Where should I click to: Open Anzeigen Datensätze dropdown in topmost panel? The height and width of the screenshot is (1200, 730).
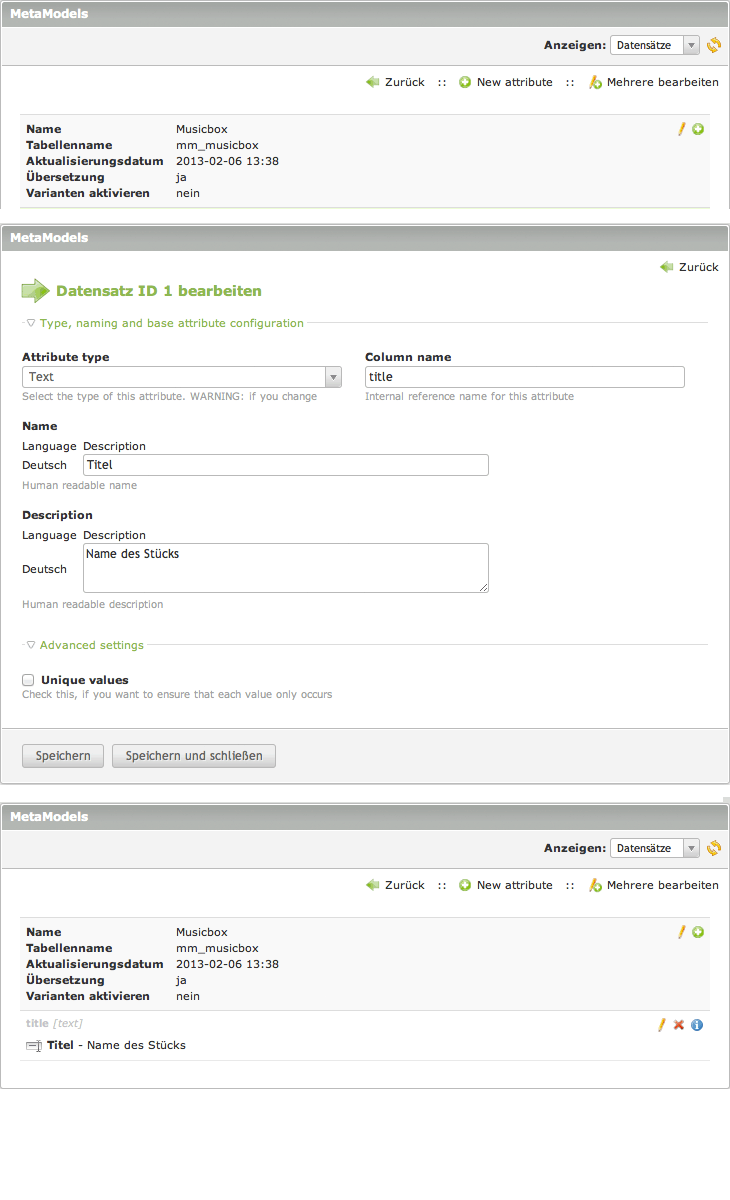(654, 45)
